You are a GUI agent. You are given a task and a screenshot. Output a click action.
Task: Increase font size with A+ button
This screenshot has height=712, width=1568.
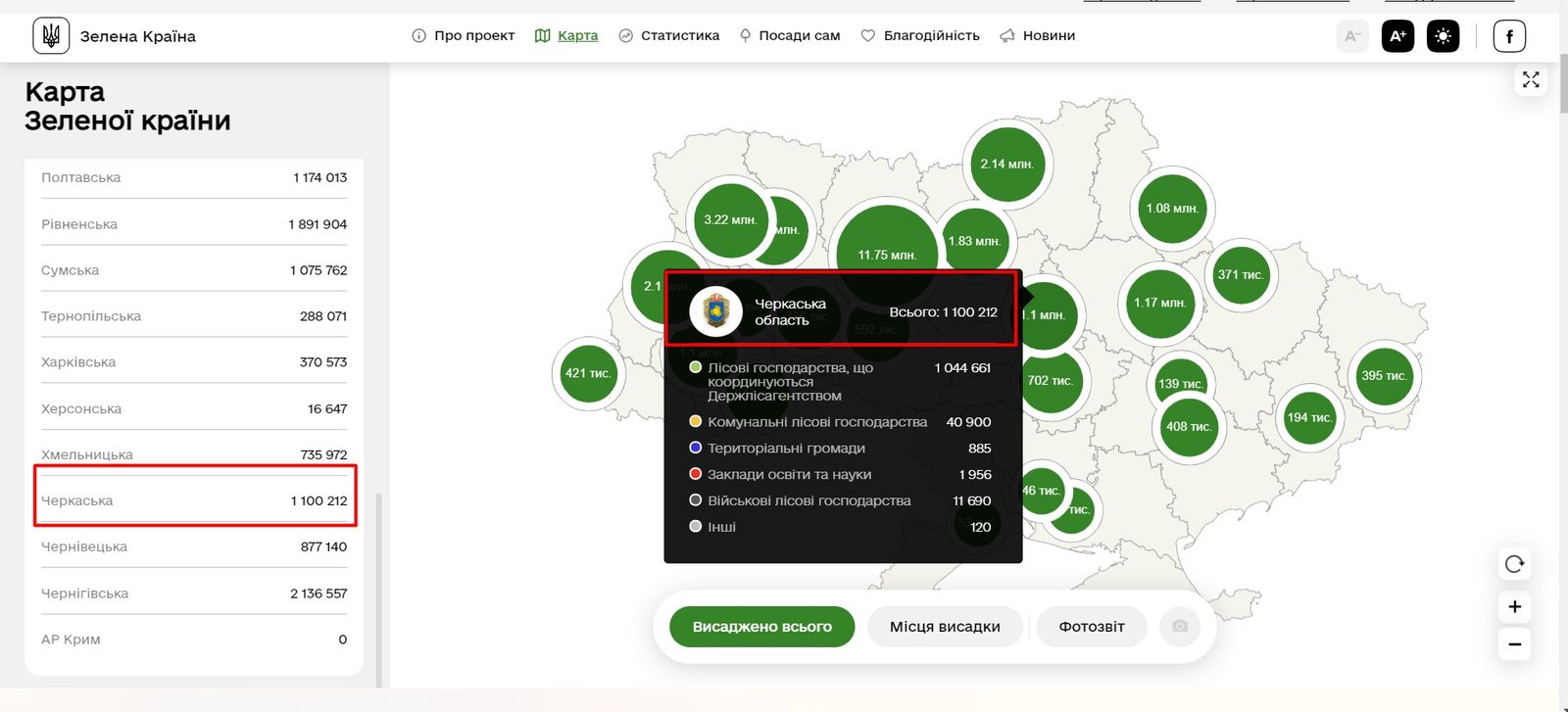[x=1397, y=36]
